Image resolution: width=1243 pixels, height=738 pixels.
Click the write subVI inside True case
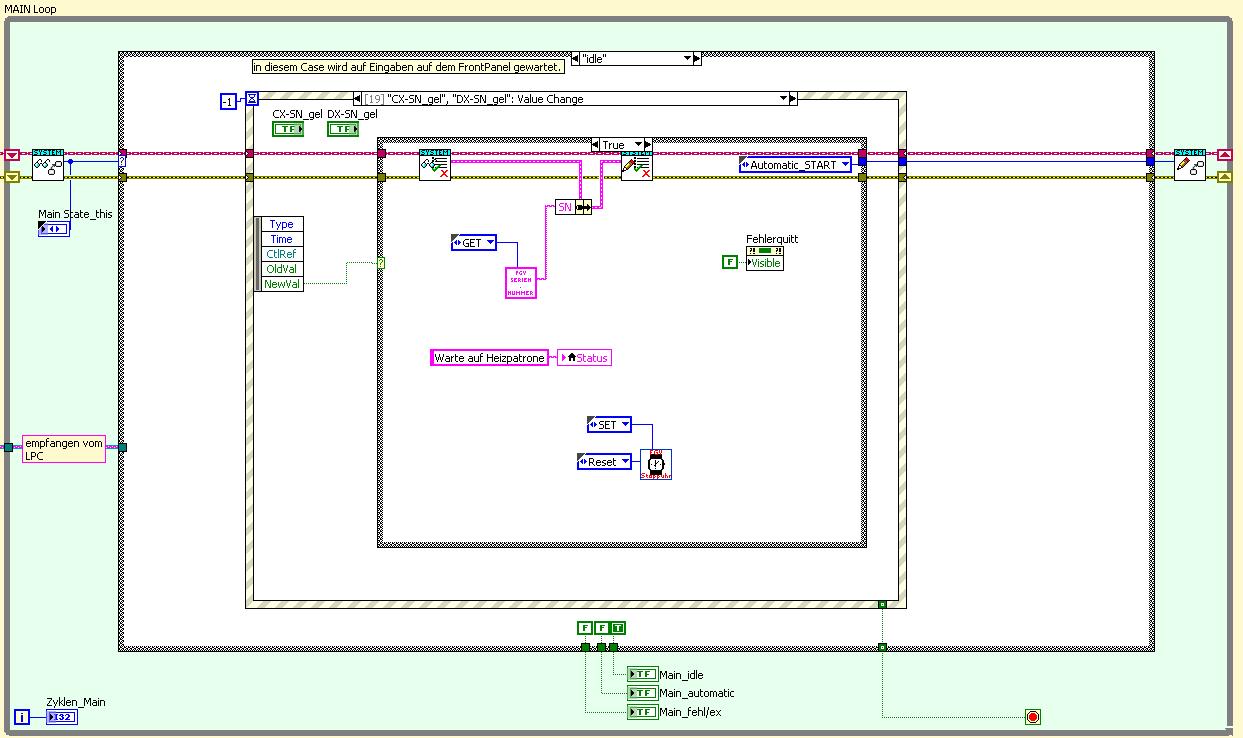[637, 165]
